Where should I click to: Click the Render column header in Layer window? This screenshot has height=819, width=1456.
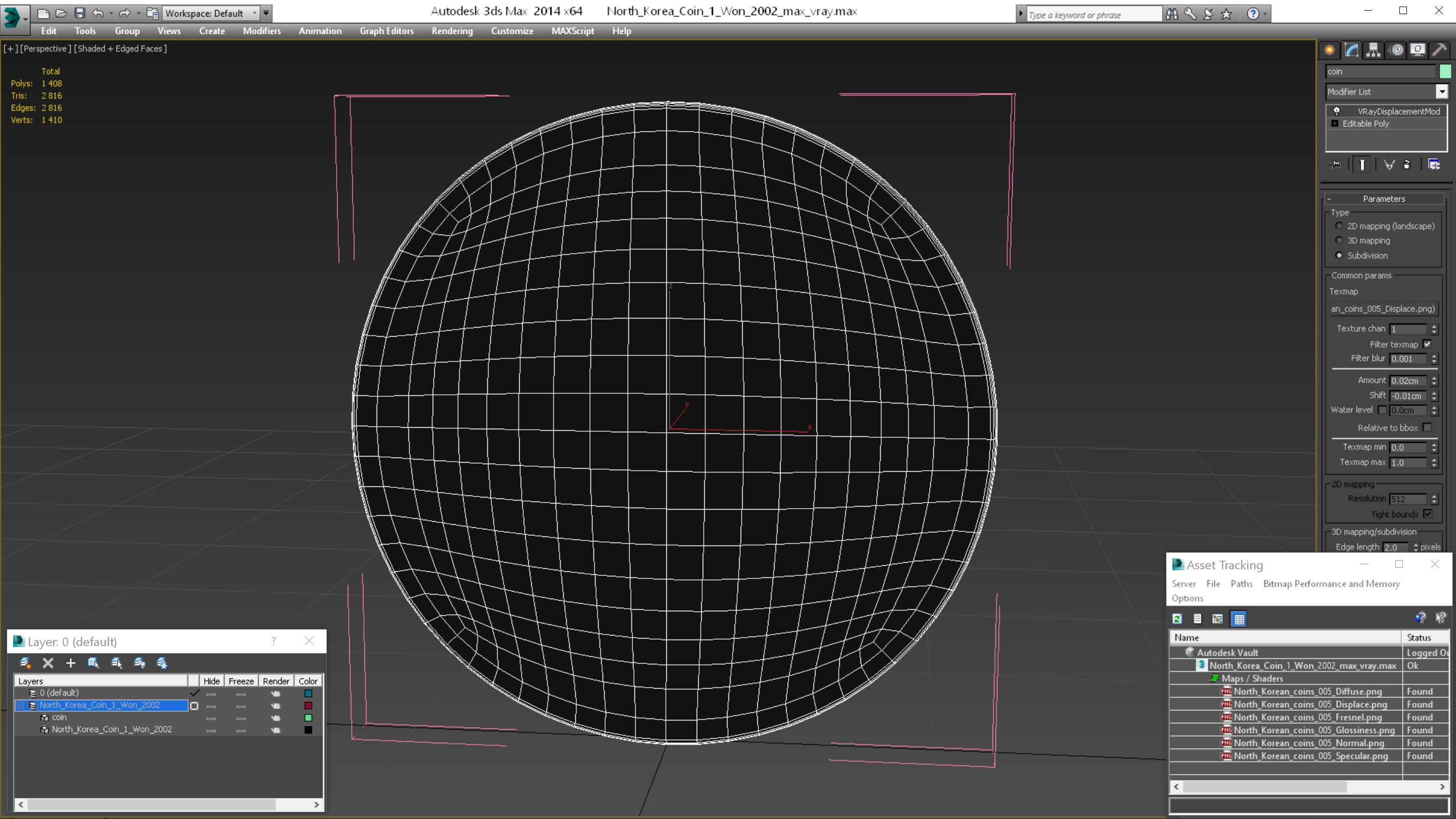pyautogui.click(x=276, y=681)
